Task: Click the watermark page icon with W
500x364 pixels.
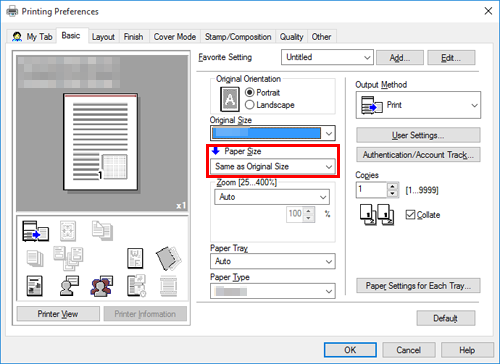Action: [x=135, y=258]
